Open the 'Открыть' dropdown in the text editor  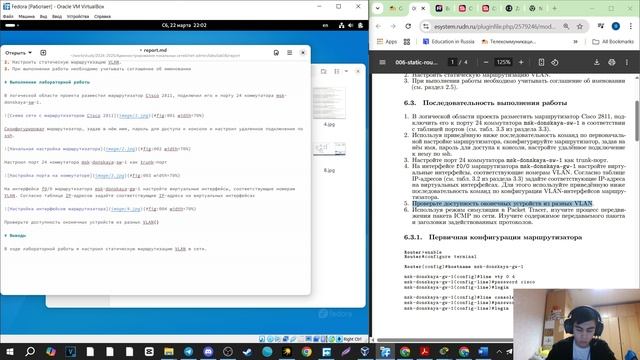click(x=18, y=53)
